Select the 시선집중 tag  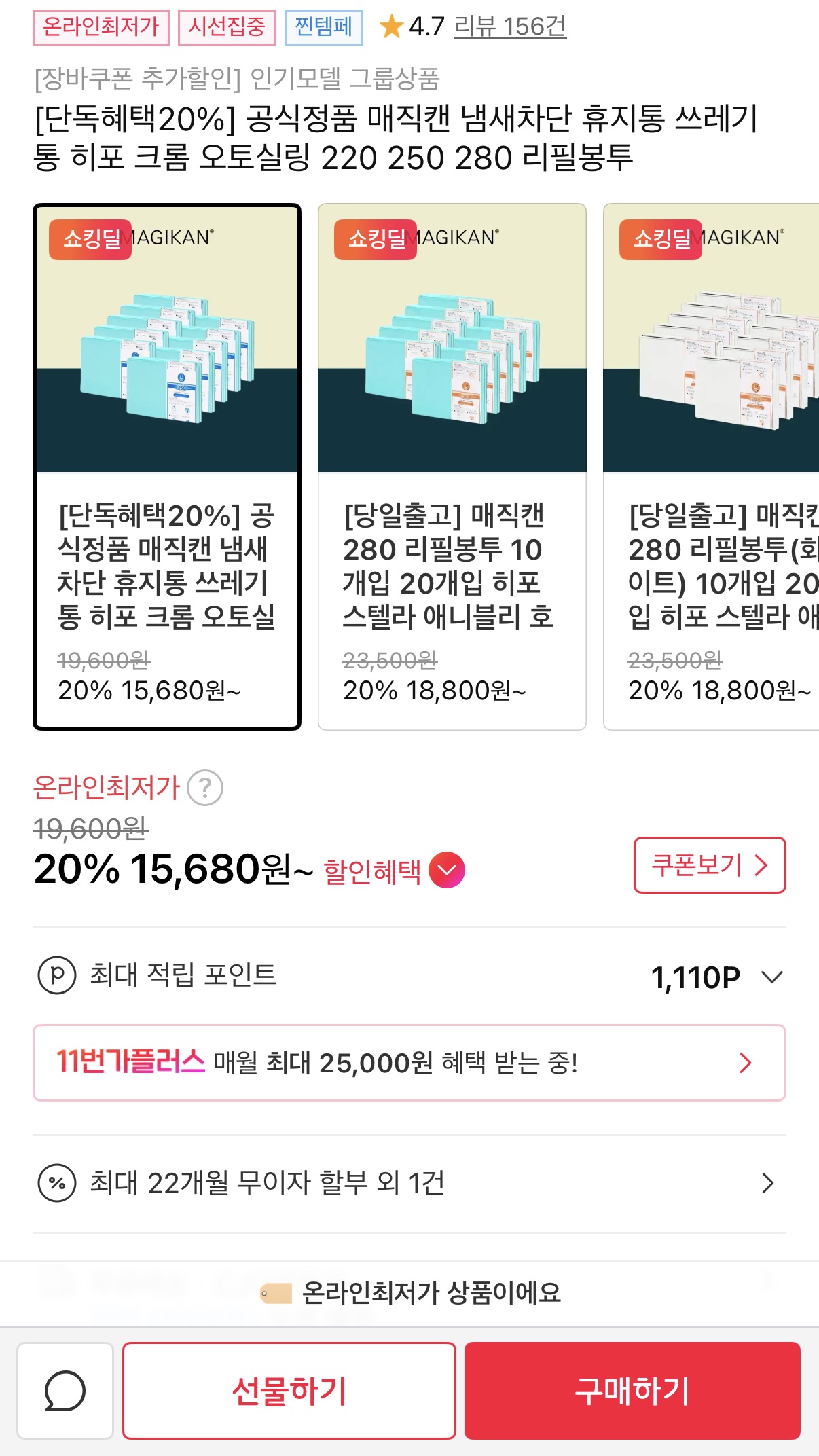coord(227,27)
